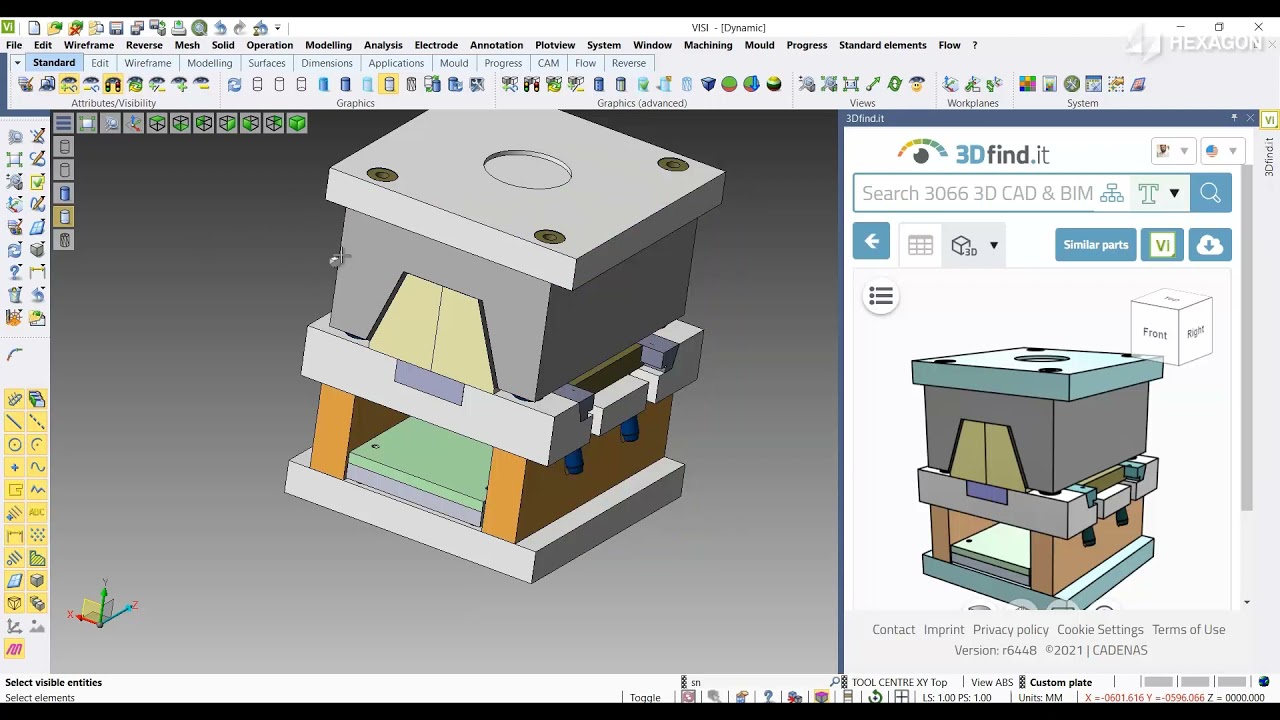This screenshot has width=1280, height=720.
Task: Click the ABC text tool
Action: 37,512
